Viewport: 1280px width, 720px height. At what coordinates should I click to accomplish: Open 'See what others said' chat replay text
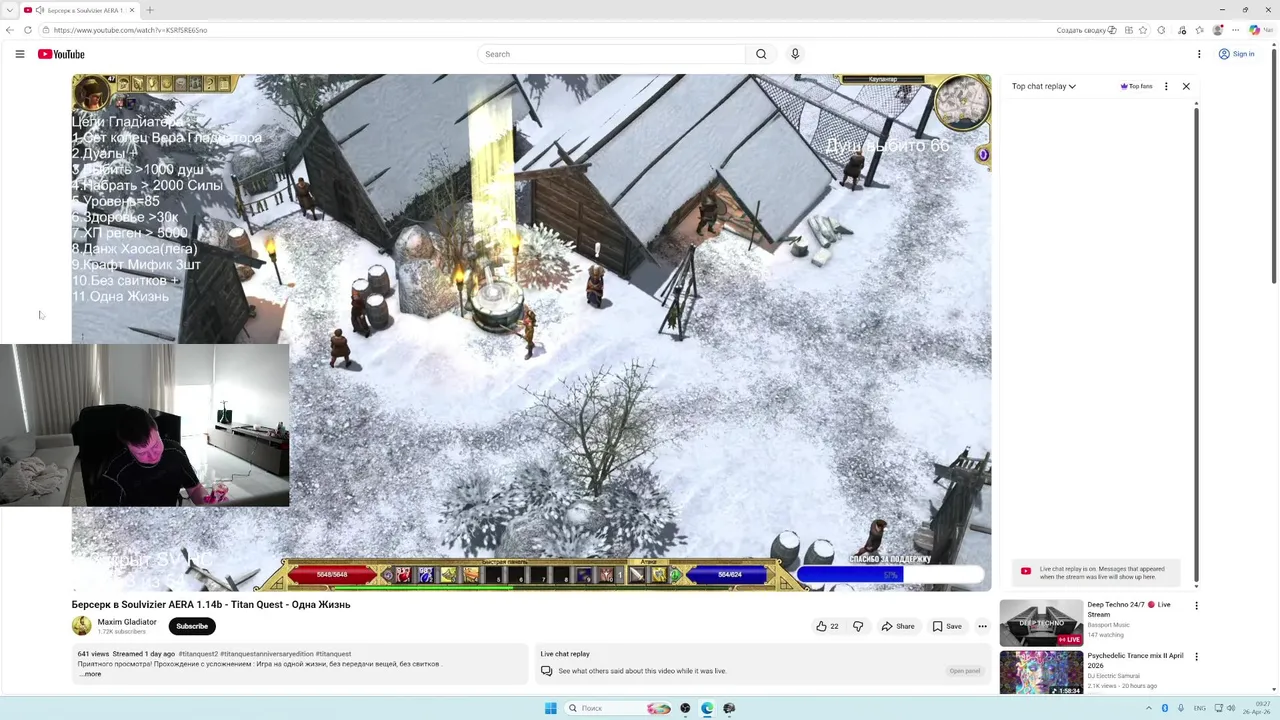pos(642,671)
